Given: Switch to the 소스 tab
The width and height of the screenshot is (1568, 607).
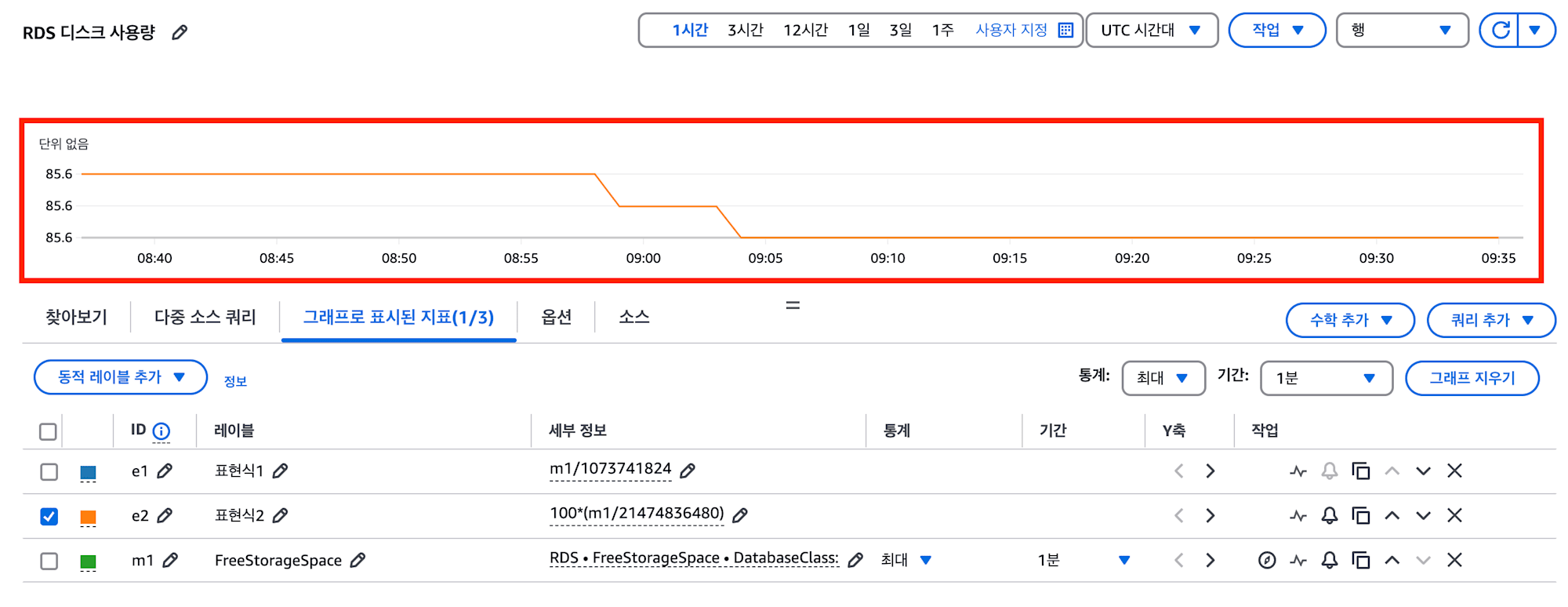Looking at the screenshot, I should [633, 317].
